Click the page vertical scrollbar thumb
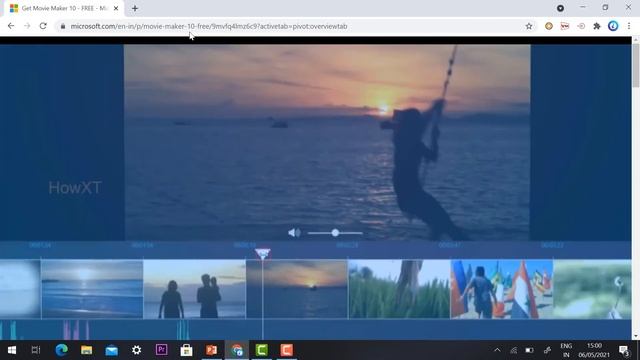640x360 pixels. pyautogui.click(x=636, y=65)
